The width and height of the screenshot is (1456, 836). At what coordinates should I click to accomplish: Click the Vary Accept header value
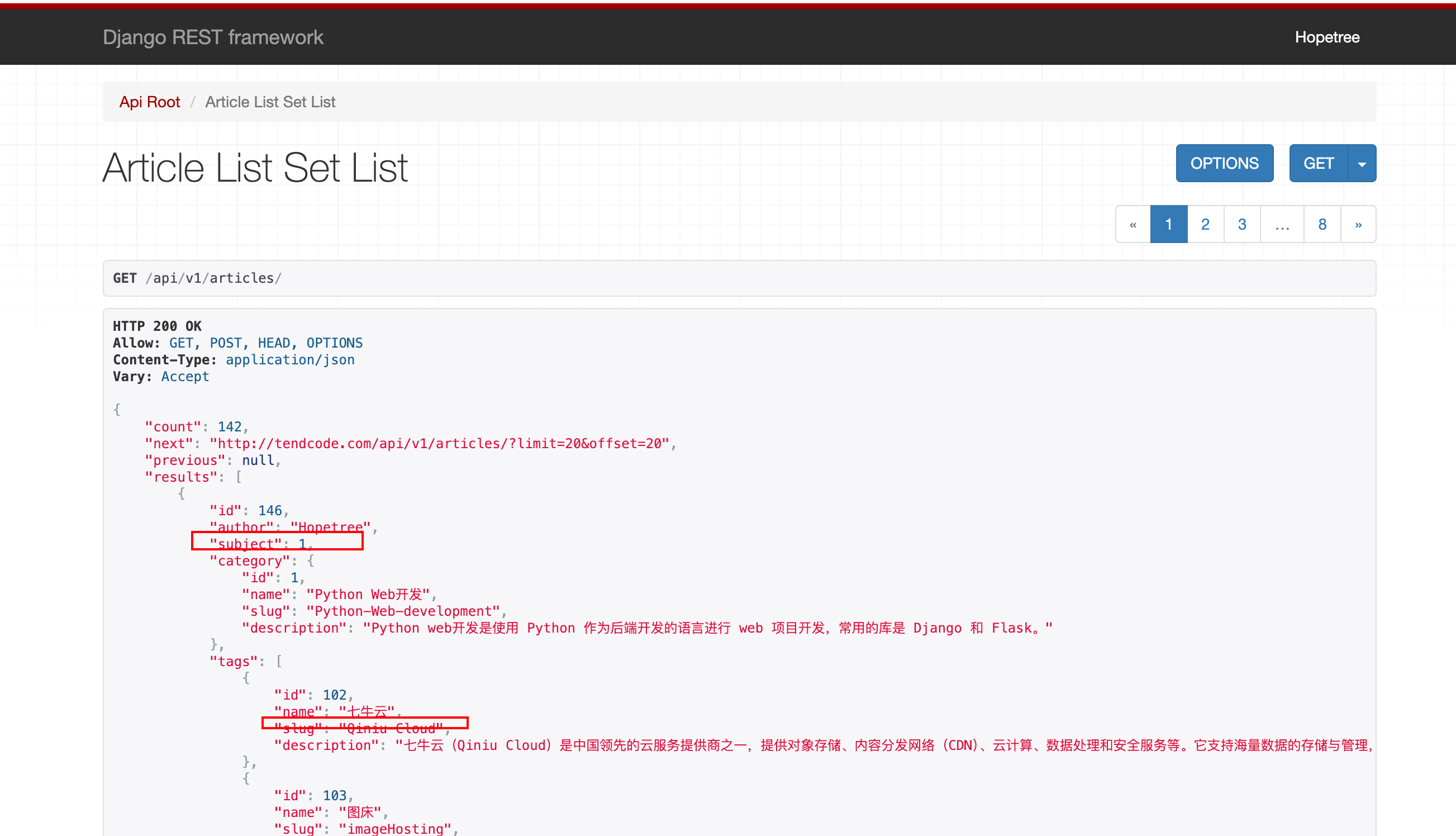pos(185,376)
